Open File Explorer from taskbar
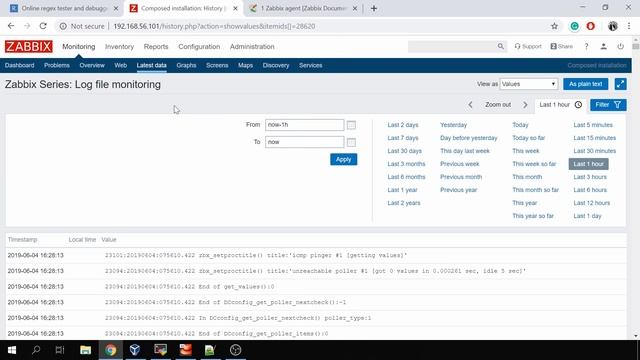The image size is (640, 360). (85, 350)
